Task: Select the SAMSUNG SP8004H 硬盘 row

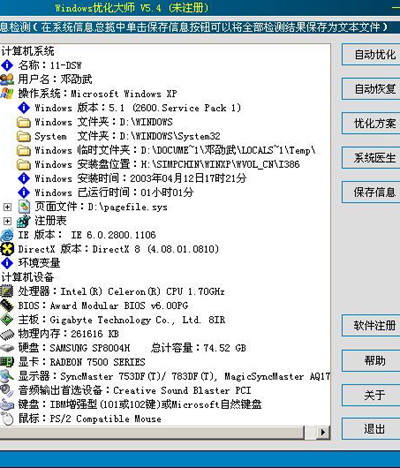Action: 132,348
